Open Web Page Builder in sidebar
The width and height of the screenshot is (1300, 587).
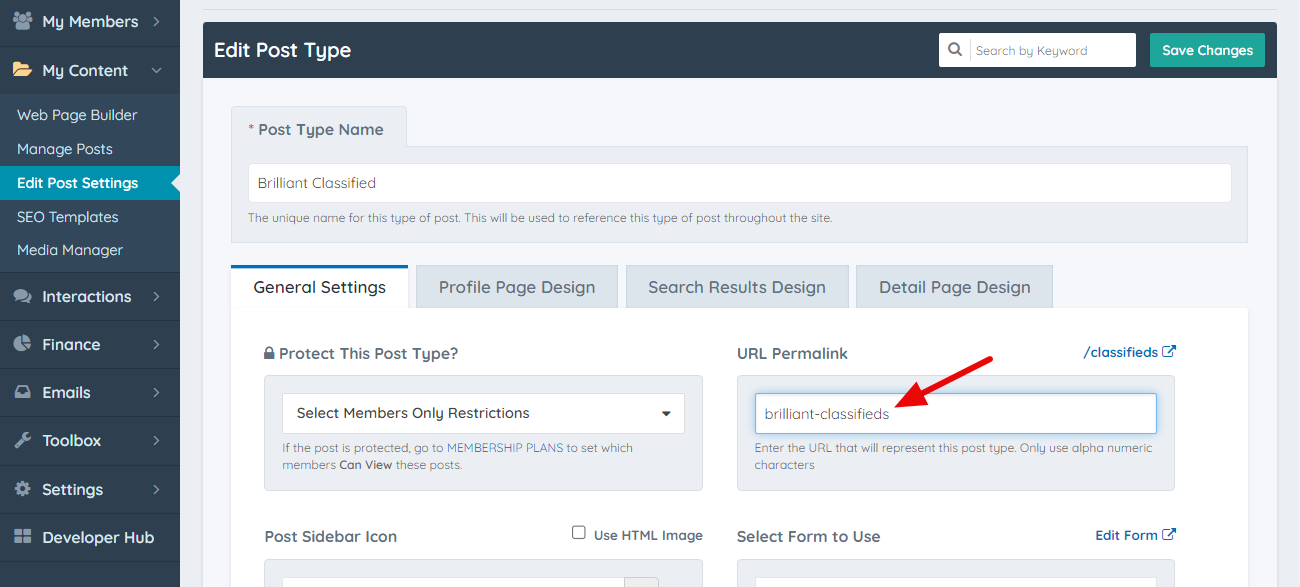(77, 115)
